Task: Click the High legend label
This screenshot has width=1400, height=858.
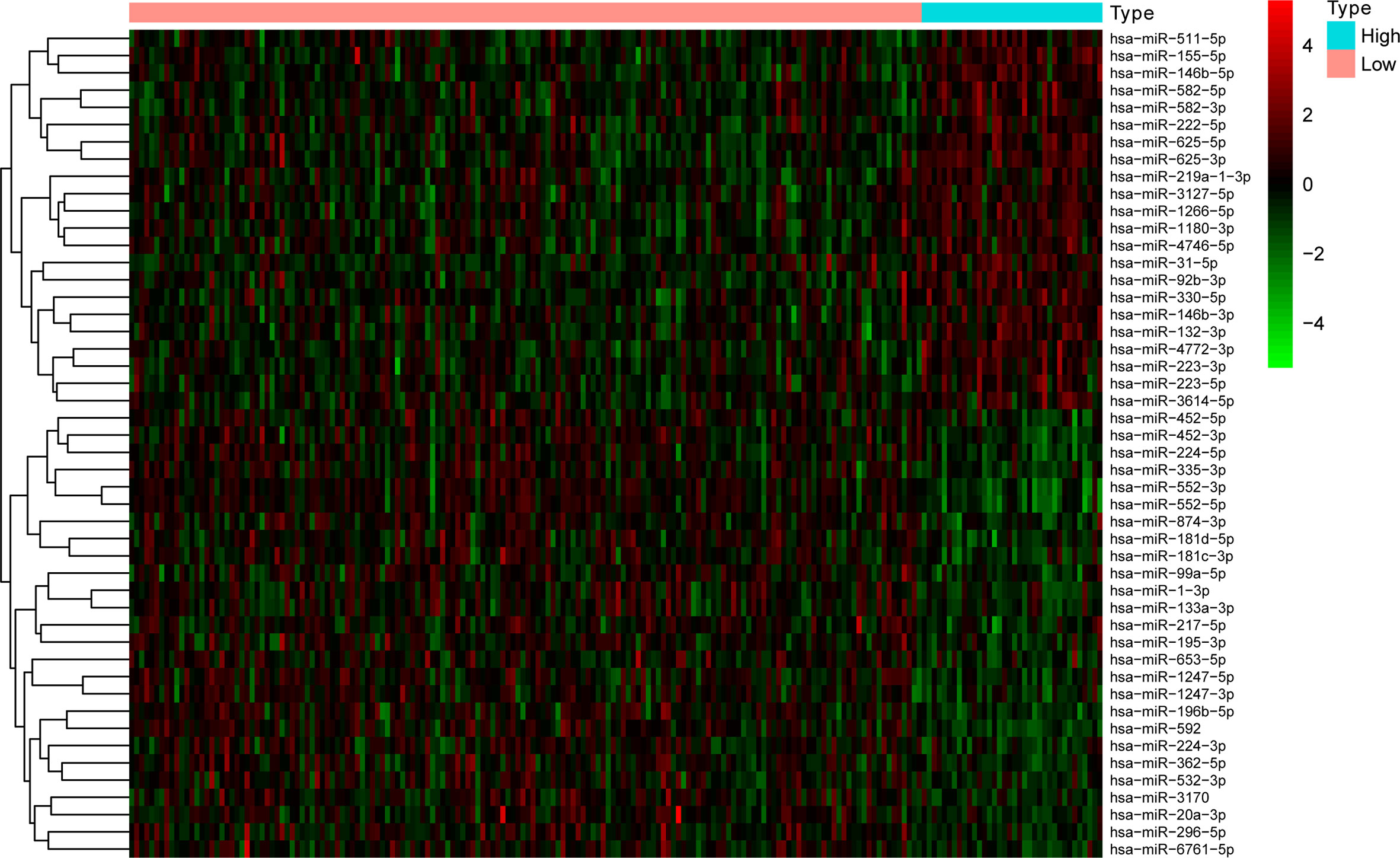Action: [x=1380, y=36]
